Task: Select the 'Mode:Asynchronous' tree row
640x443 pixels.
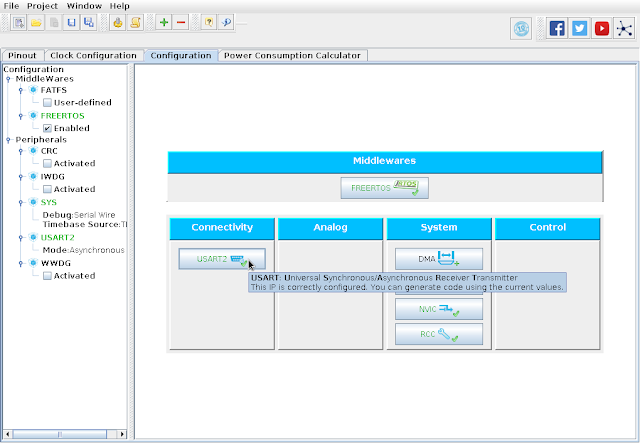Action: [x=83, y=250]
